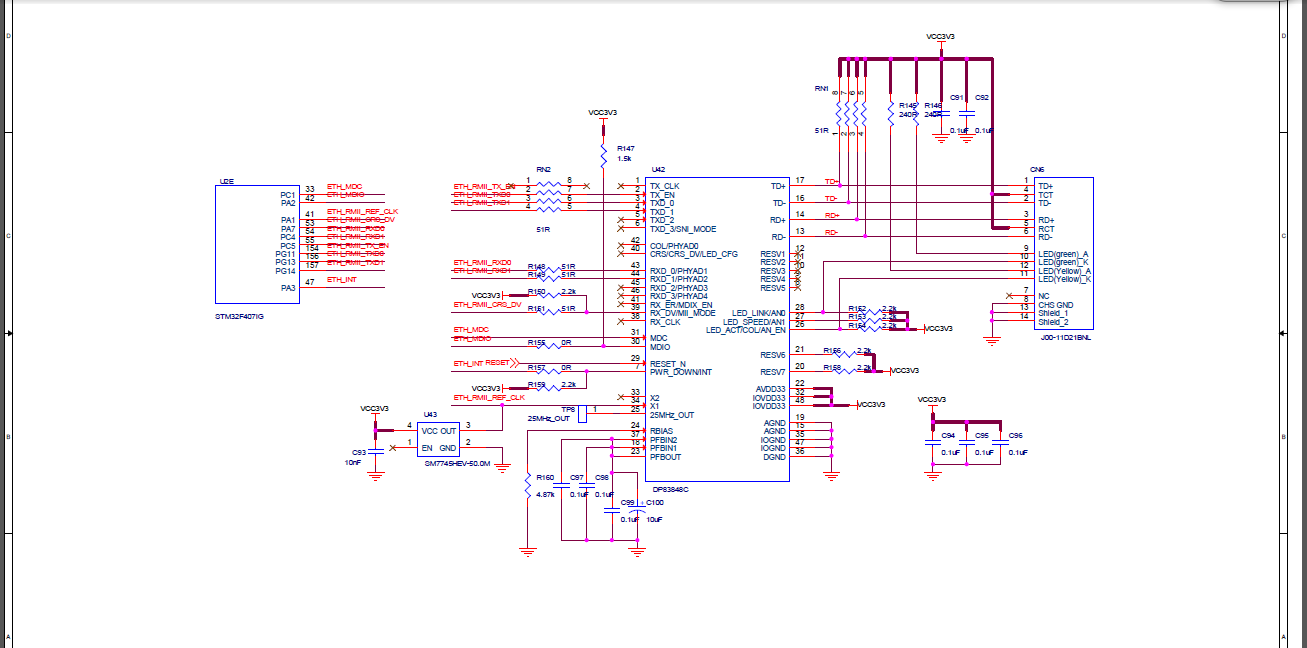Select the LED_SPEED/AN1 pin label
The width and height of the screenshot is (1307, 648).
(755, 321)
